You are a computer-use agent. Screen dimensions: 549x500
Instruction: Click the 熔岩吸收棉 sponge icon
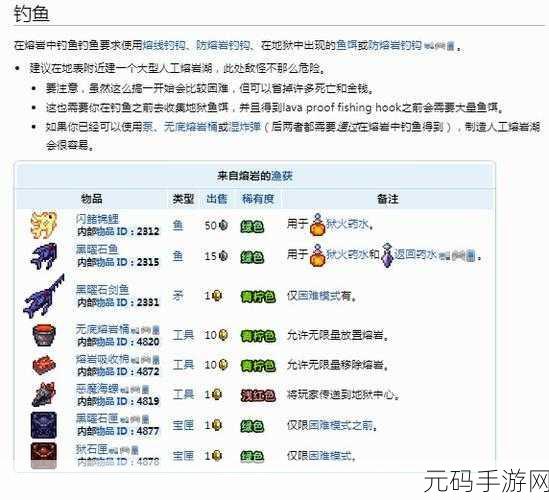coord(44,365)
